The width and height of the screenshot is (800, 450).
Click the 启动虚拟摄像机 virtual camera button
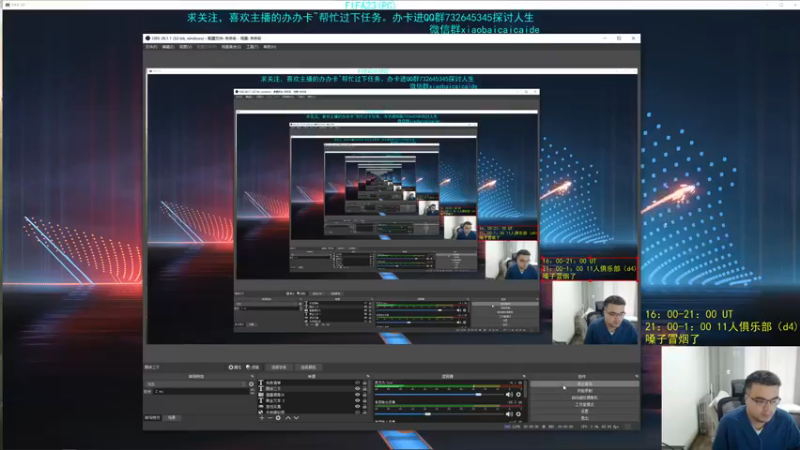[x=585, y=397]
